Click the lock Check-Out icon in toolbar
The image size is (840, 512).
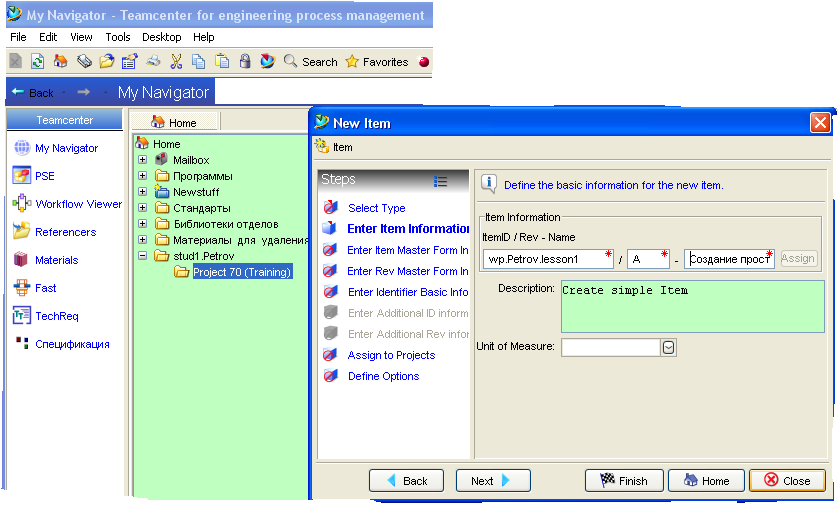point(245,62)
